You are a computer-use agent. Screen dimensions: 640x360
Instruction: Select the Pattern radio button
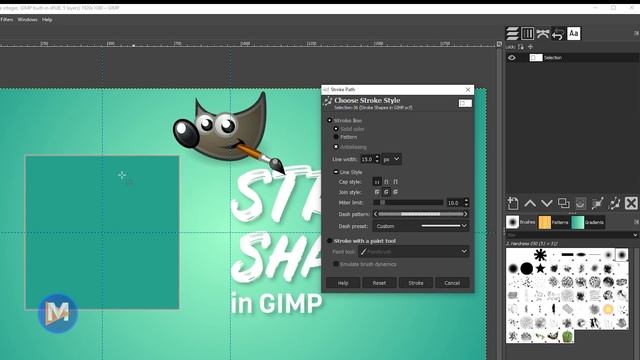336,137
